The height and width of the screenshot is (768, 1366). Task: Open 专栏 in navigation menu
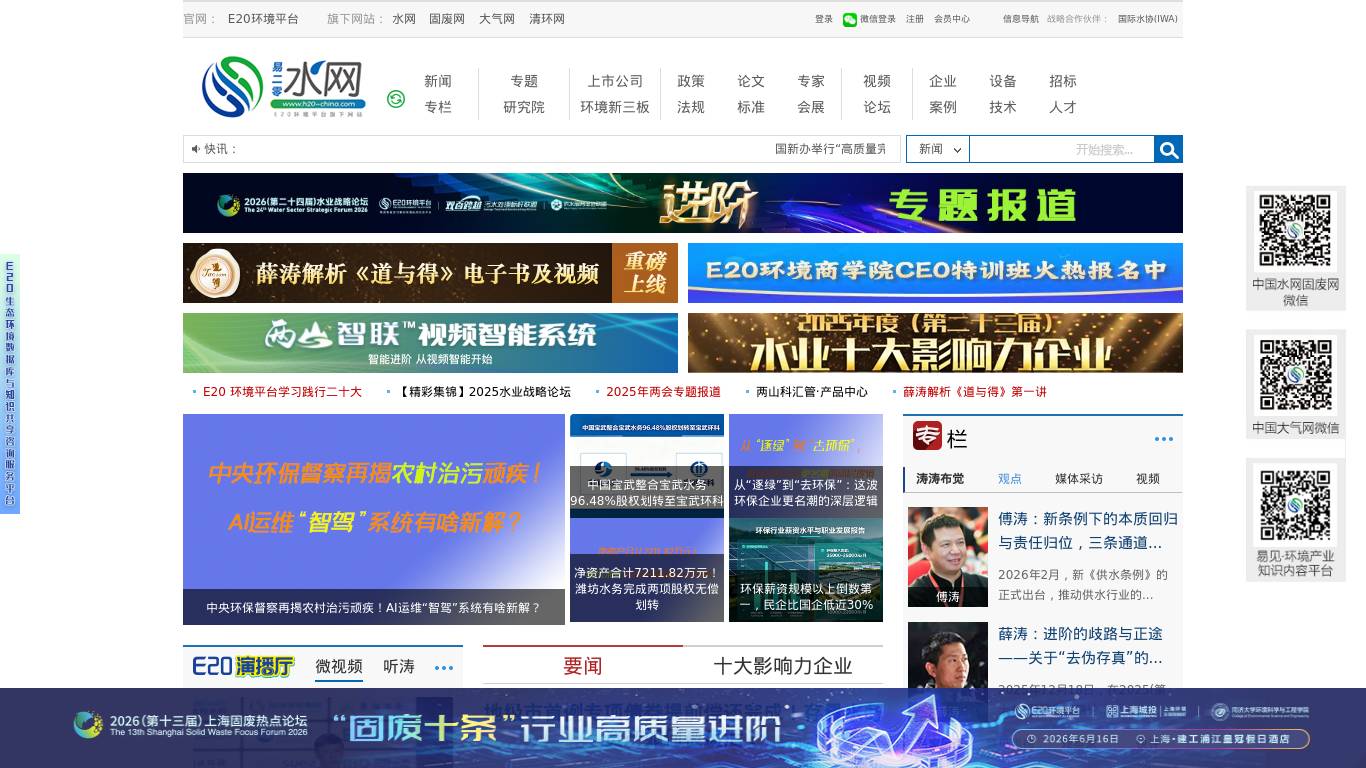coord(438,107)
